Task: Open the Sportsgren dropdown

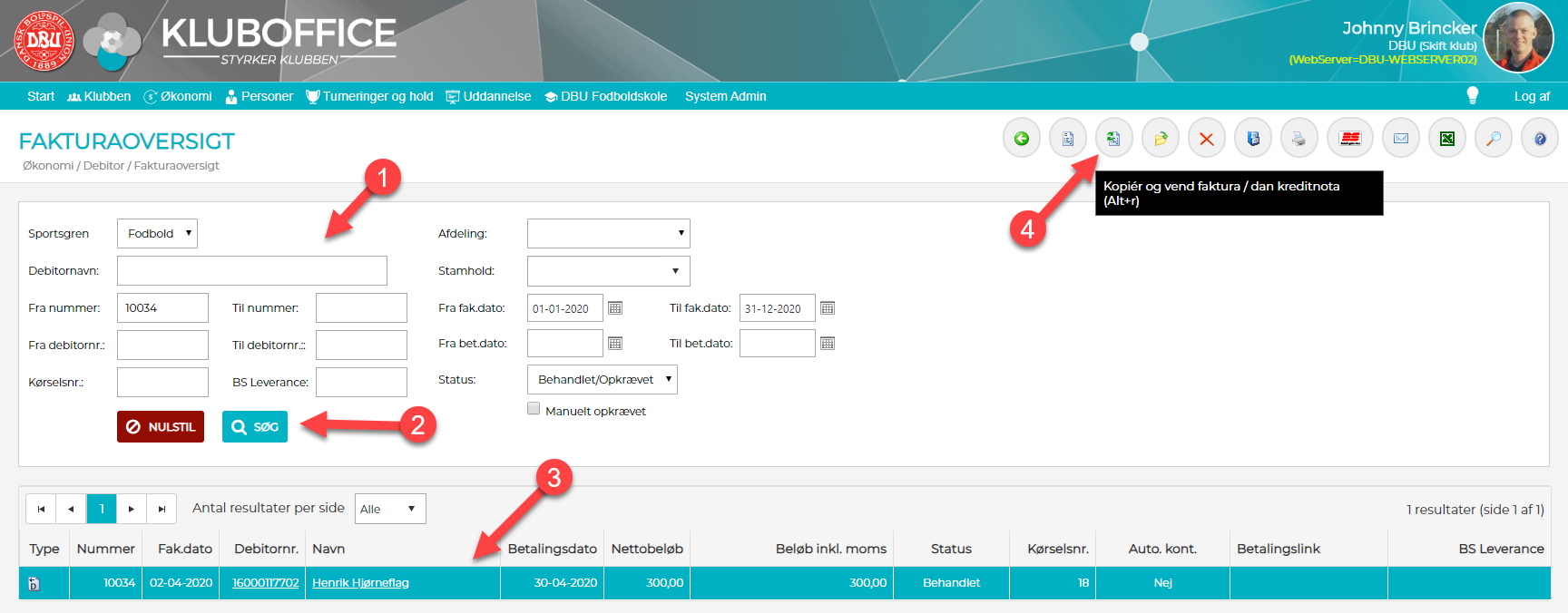Action: 157,233
